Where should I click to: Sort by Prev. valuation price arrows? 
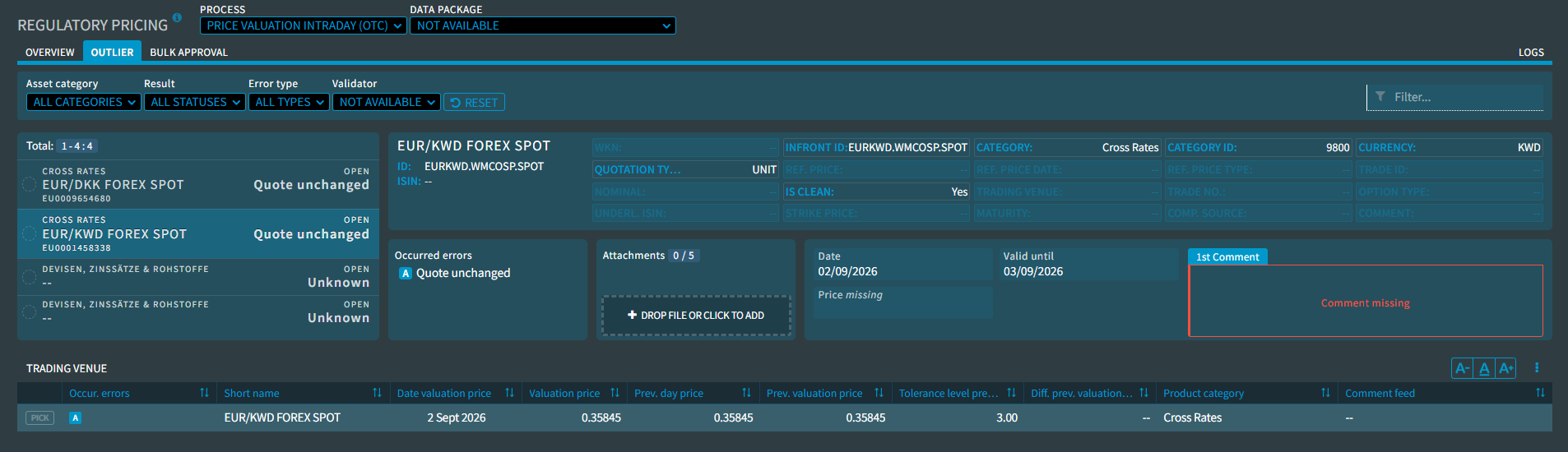(879, 393)
